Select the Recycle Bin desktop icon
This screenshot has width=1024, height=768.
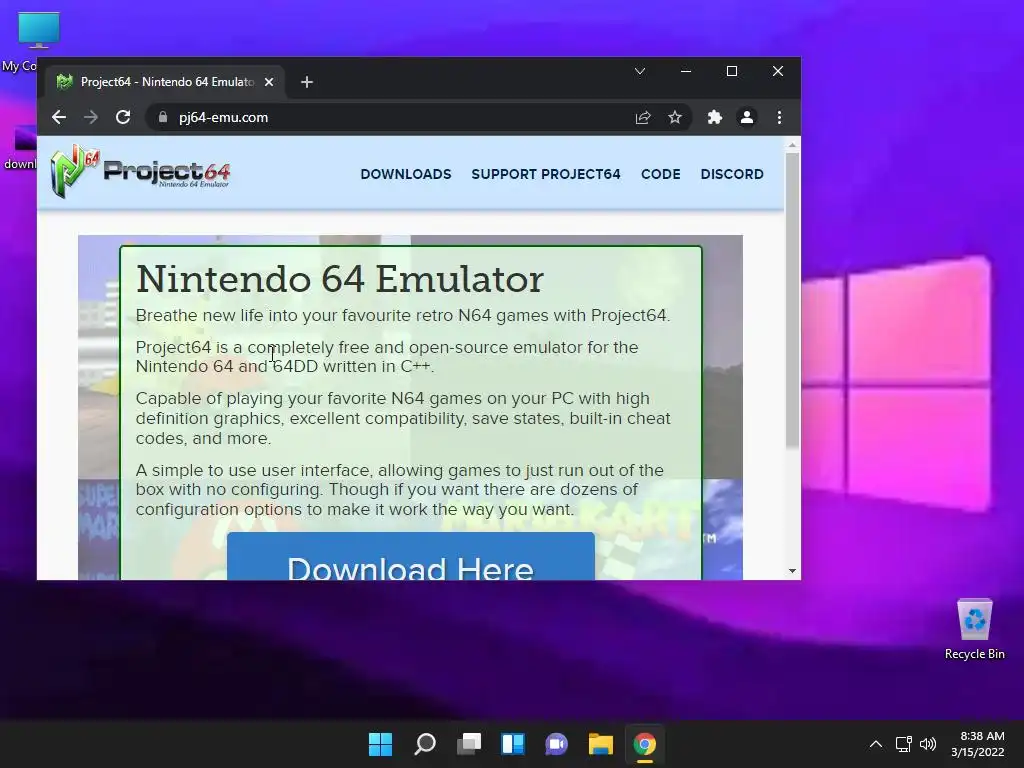coord(974,629)
